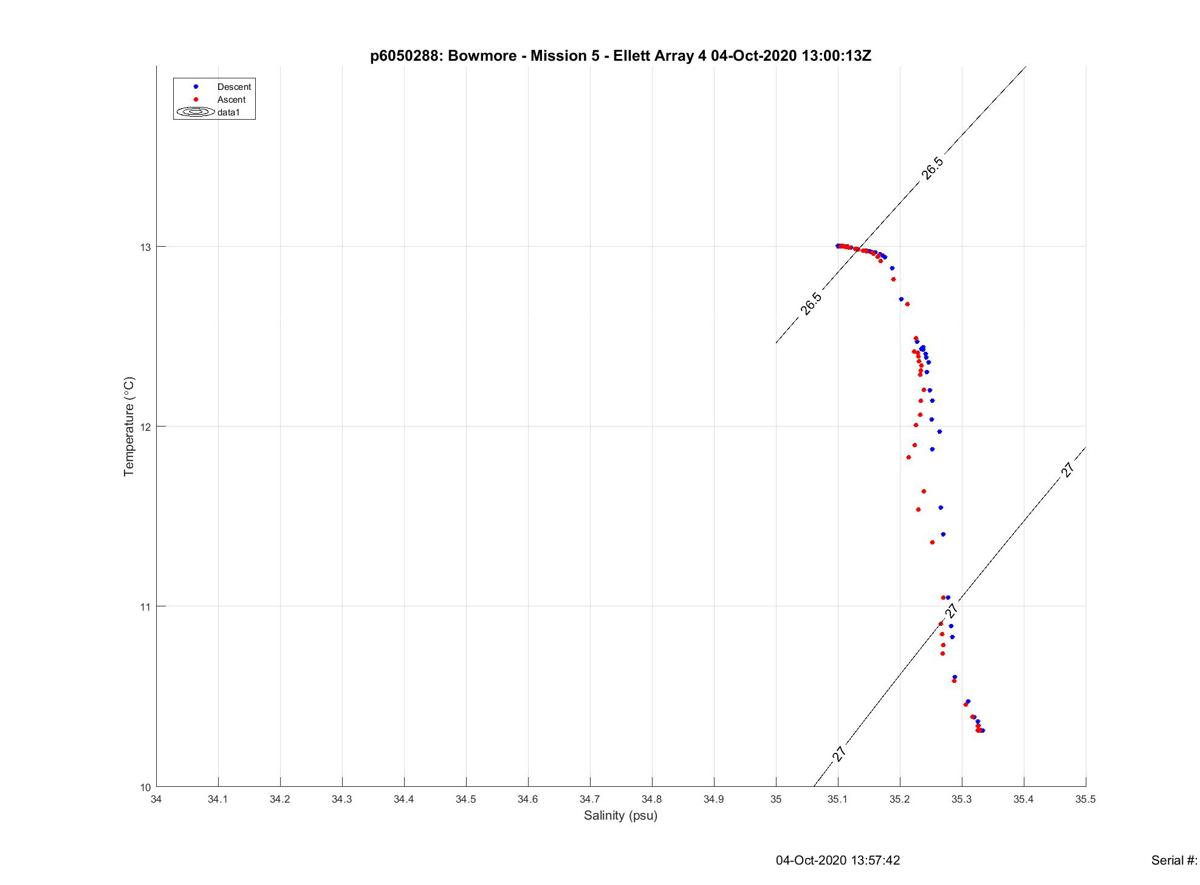This screenshot has height=885, width=1200.
Task: Click the Temperature (°C) axis label
Action: (129, 426)
